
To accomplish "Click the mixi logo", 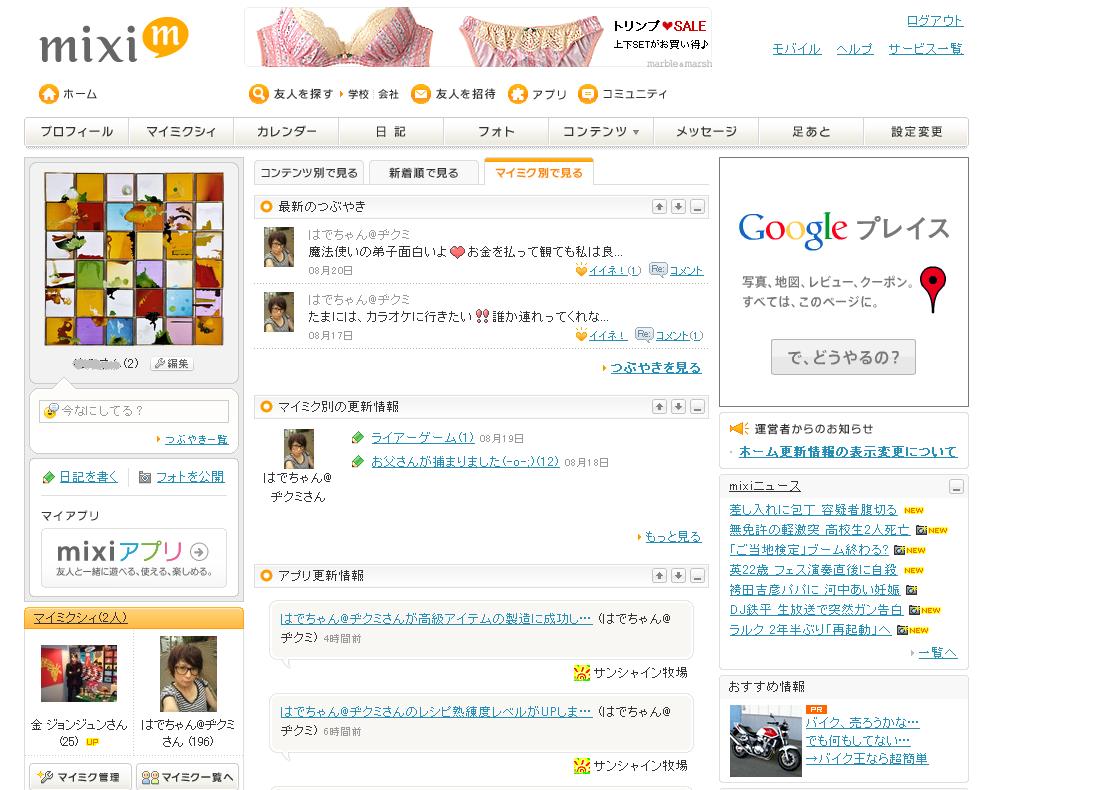I will click(114, 41).
